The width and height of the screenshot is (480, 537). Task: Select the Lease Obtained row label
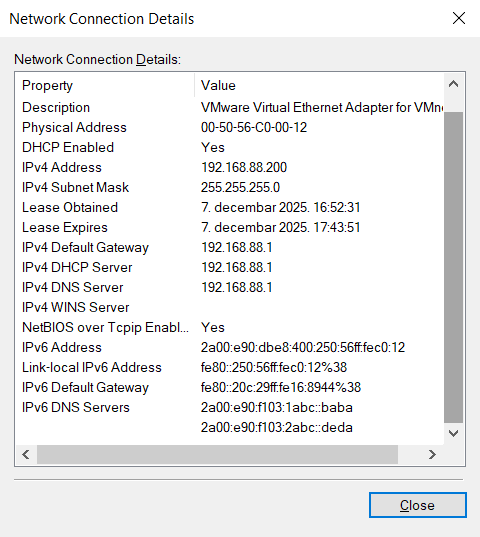coord(70,208)
